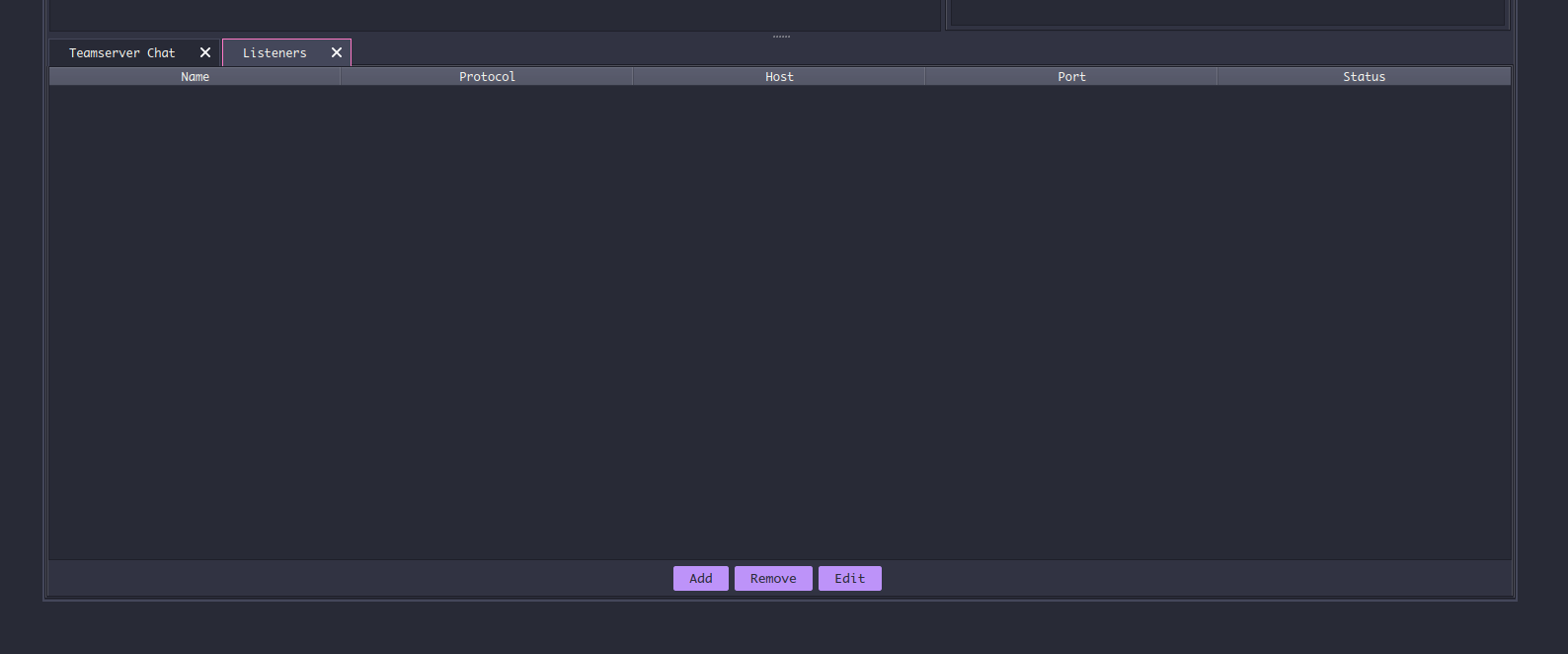Screen dimensions: 1568x654
Task: Sort listeners by the Name column header
Action: pyautogui.click(x=195, y=77)
